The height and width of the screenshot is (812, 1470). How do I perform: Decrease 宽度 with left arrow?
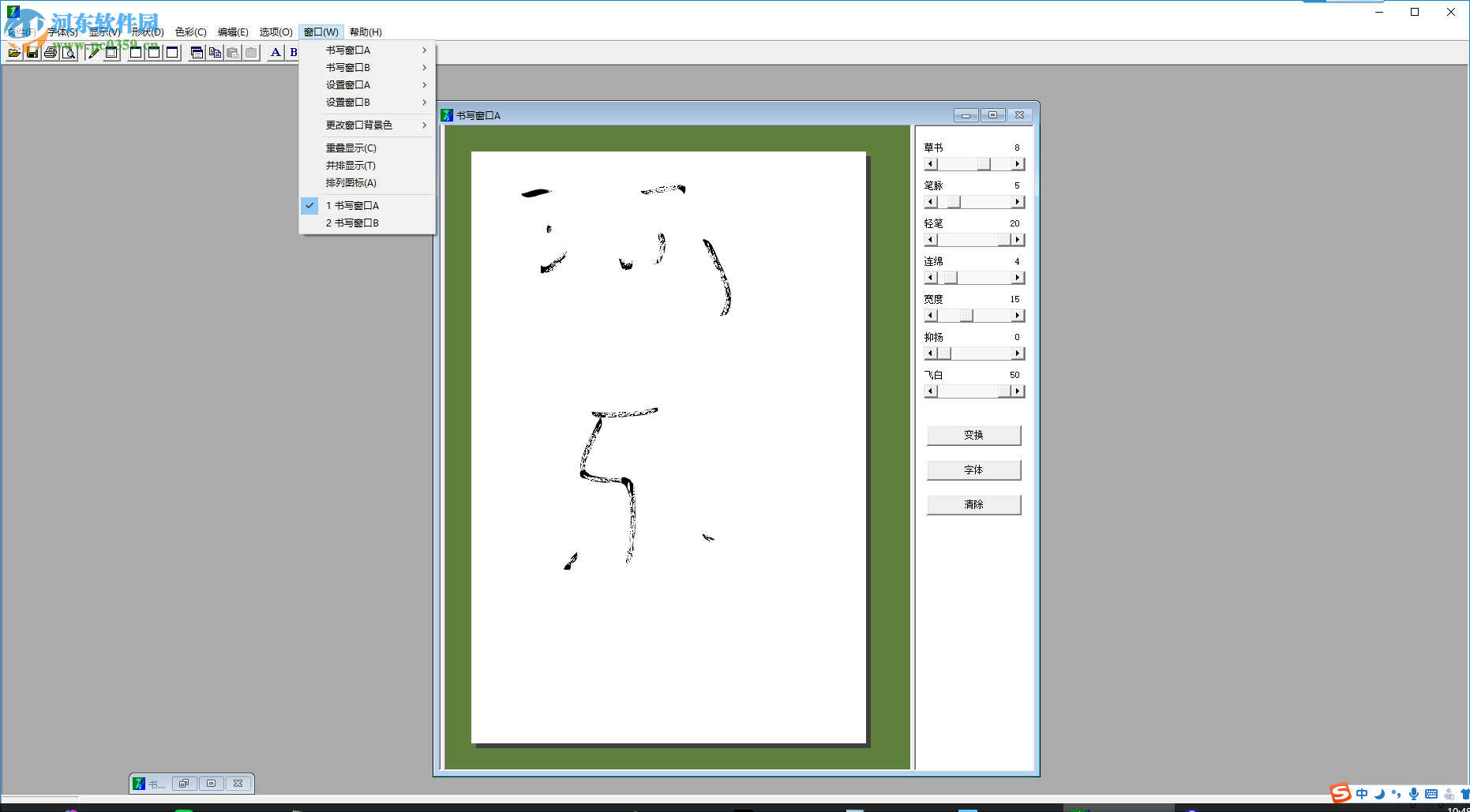click(x=931, y=316)
